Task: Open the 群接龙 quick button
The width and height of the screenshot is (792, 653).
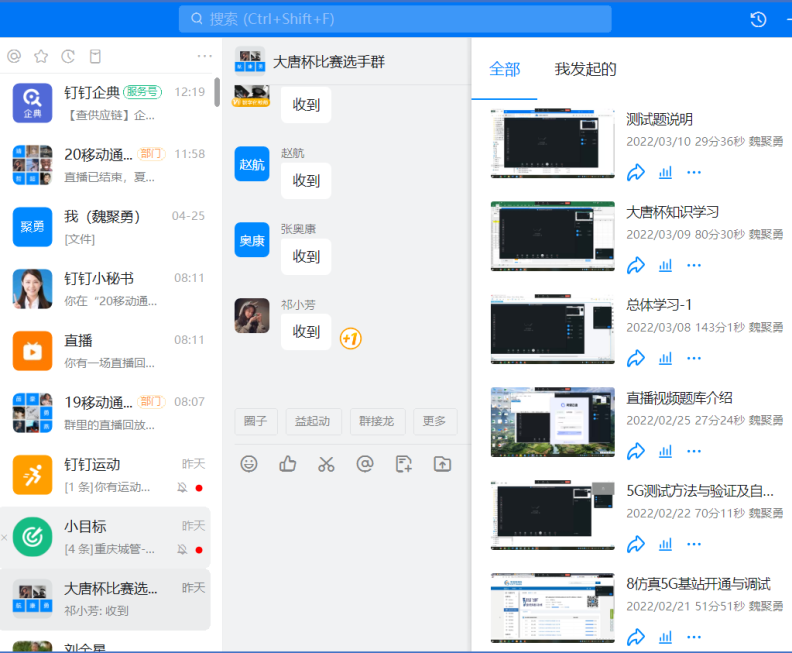Action: point(377,421)
